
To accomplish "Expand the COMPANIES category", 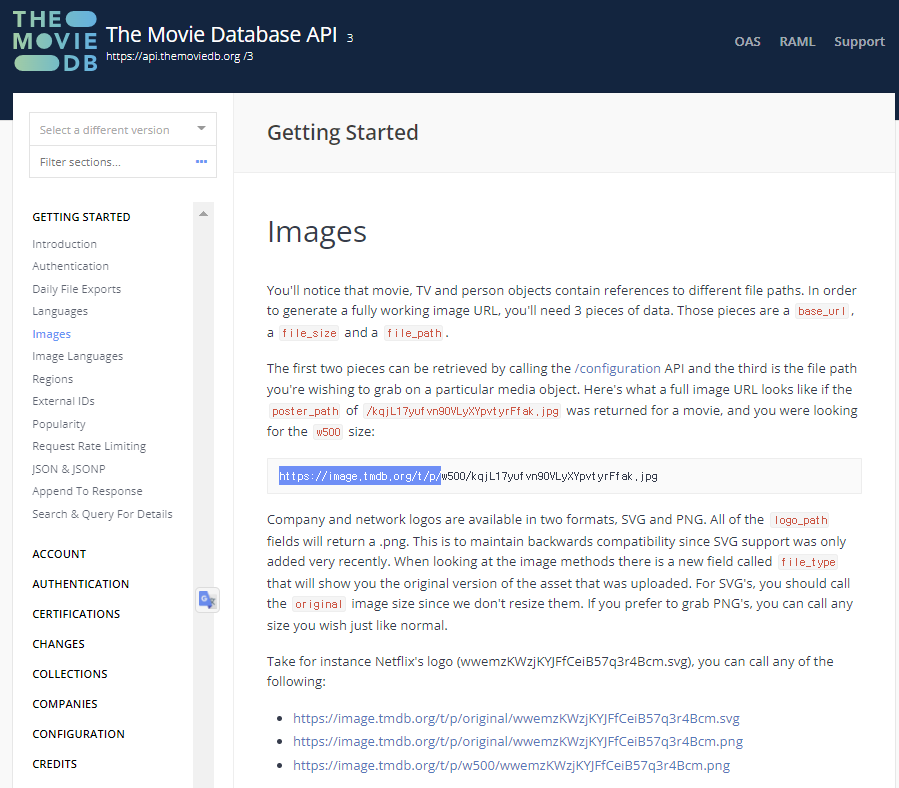I will point(65,704).
